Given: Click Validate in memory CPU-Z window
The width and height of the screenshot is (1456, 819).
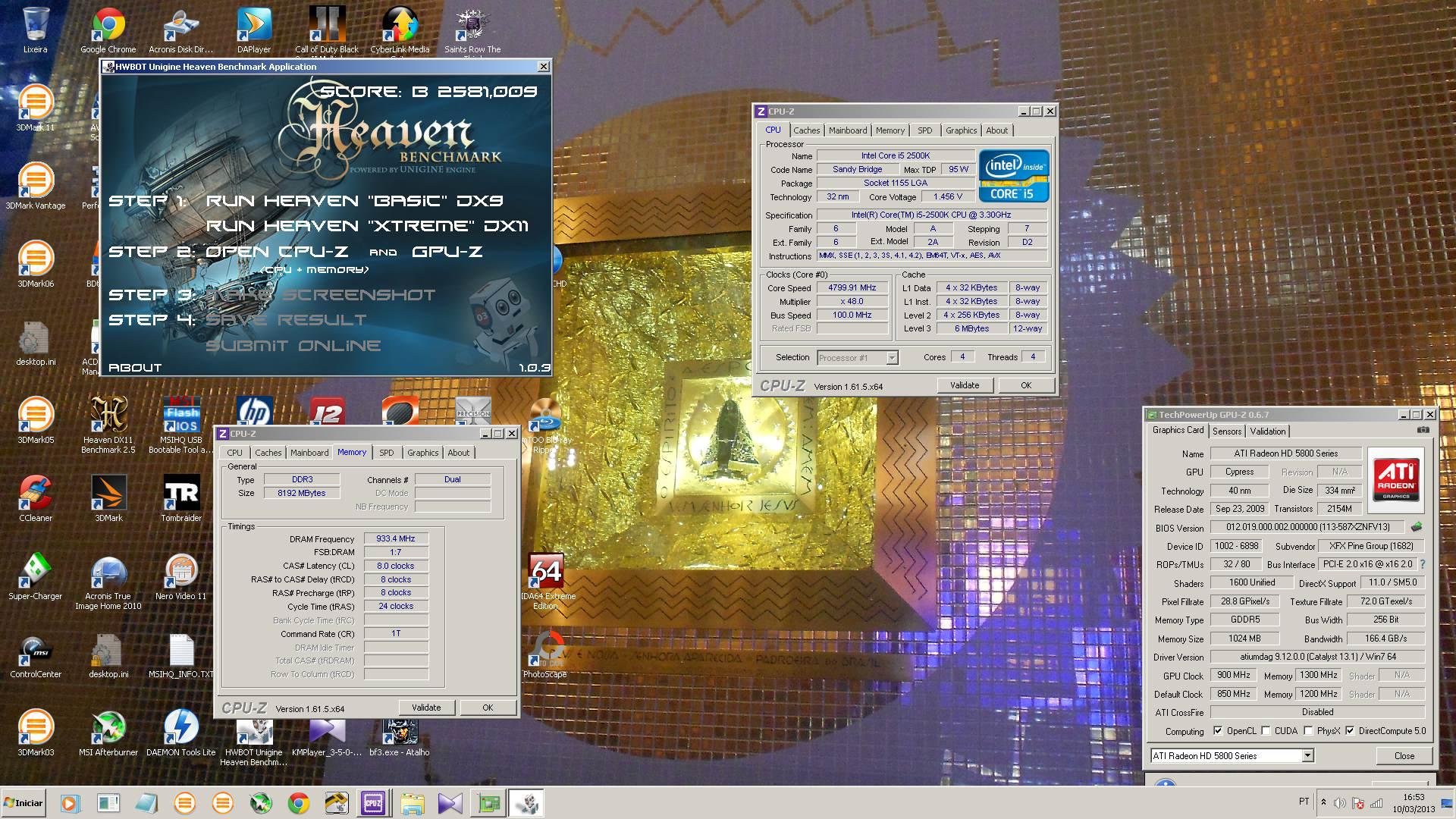Looking at the screenshot, I should [x=425, y=708].
